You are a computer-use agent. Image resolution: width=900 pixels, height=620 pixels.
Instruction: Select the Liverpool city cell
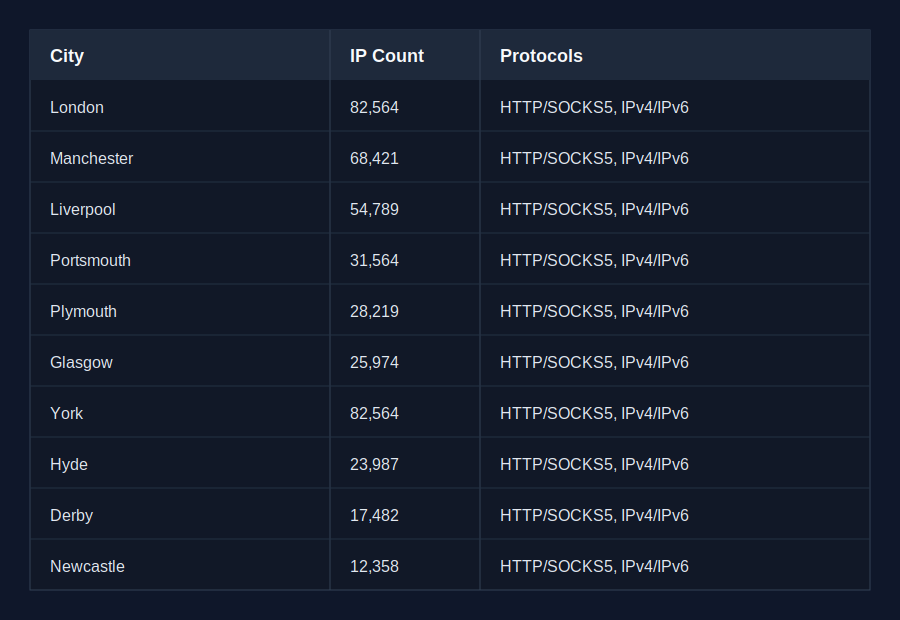[180, 208]
